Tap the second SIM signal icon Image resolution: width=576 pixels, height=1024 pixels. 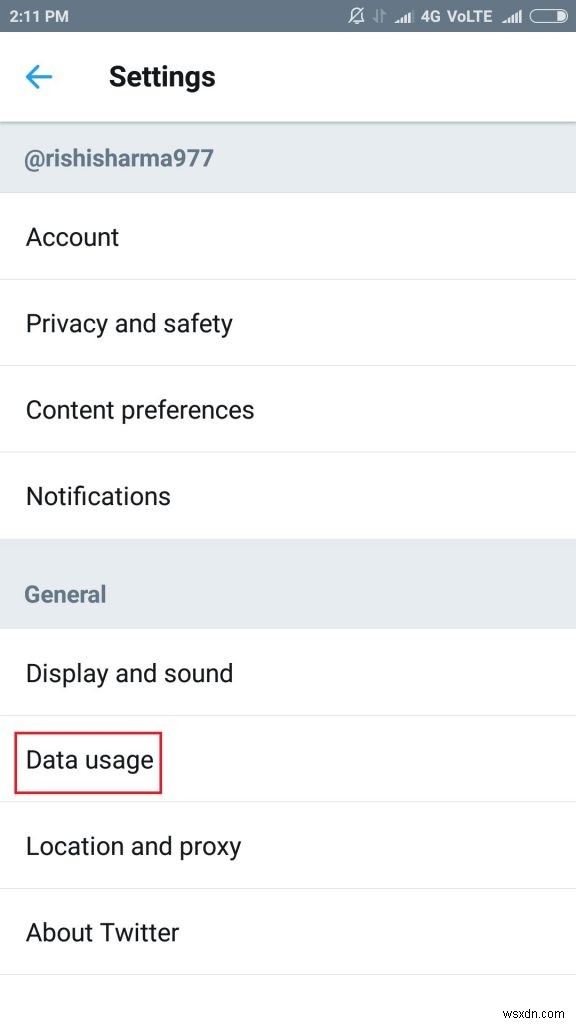point(510,15)
